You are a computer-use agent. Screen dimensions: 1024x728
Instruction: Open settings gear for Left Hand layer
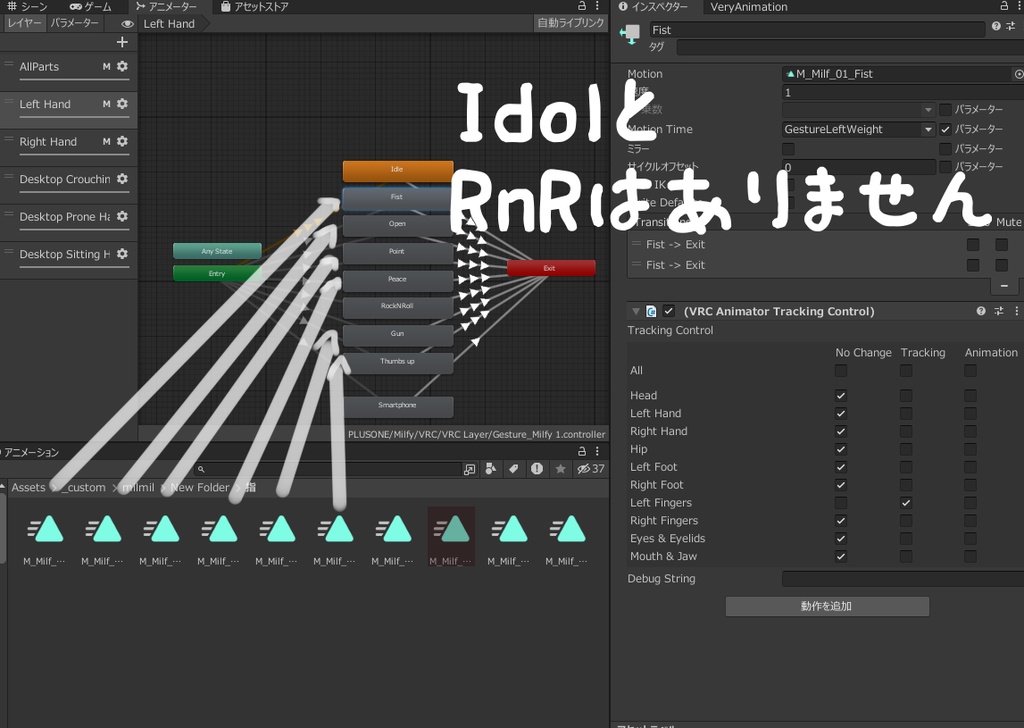(122, 104)
